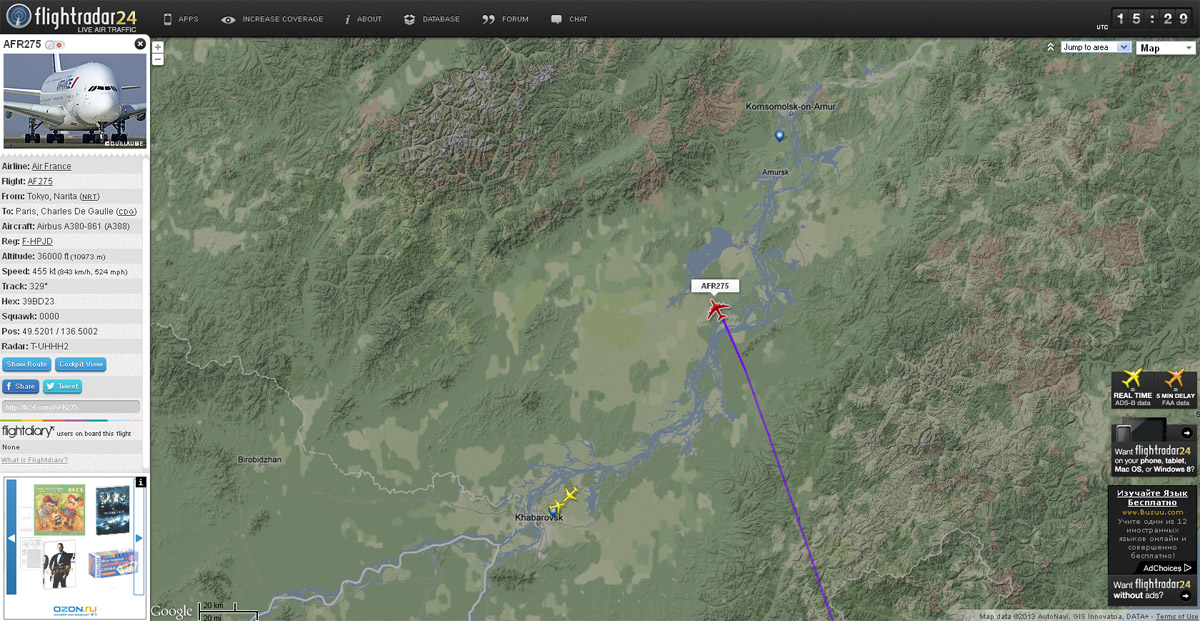The image size is (1200, 621).
Task: Click the fr24.com/AFR275 URL field
Action: (x=70, y=407)
